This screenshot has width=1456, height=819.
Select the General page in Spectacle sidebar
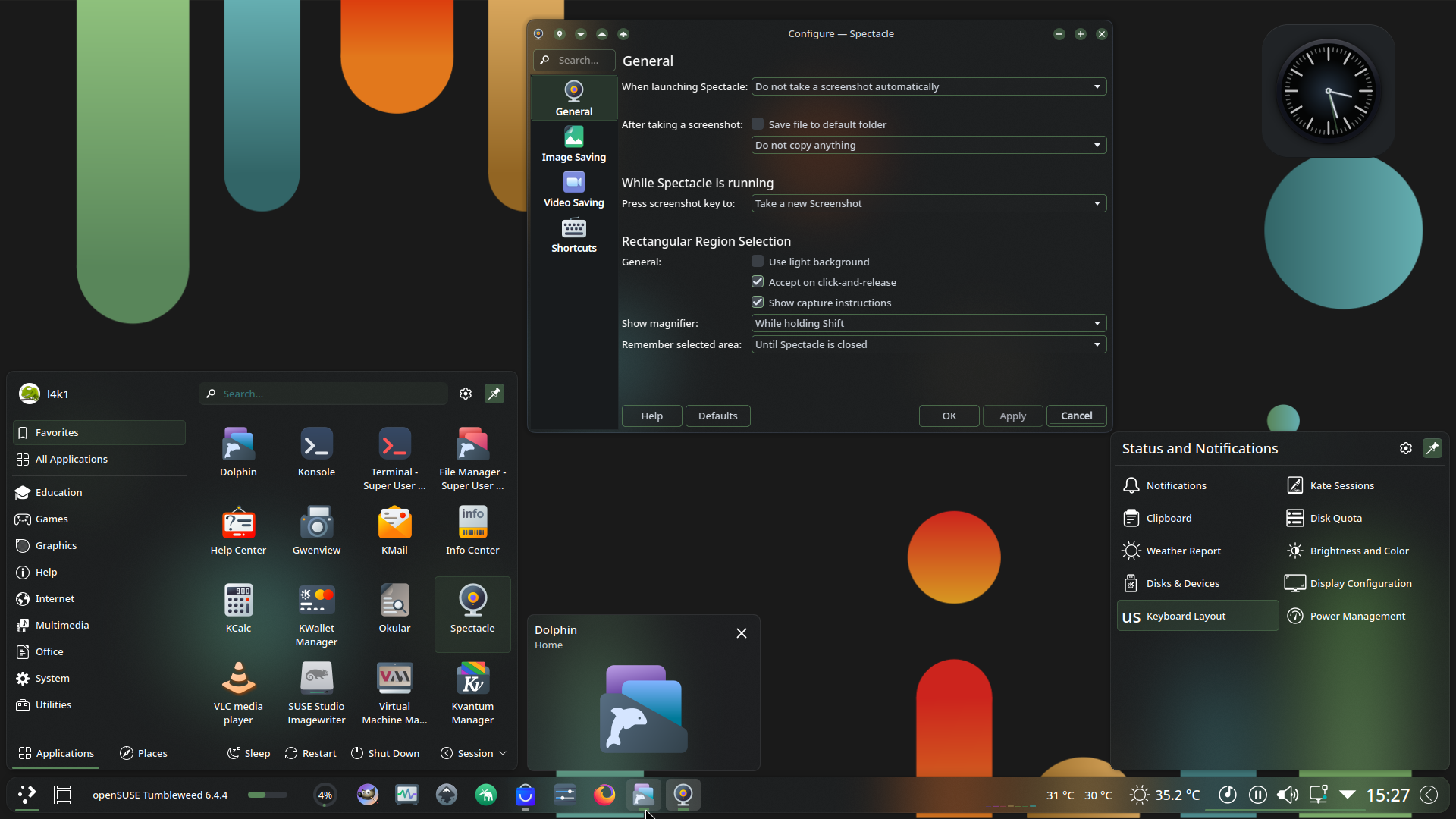click(x=574, y=99)
